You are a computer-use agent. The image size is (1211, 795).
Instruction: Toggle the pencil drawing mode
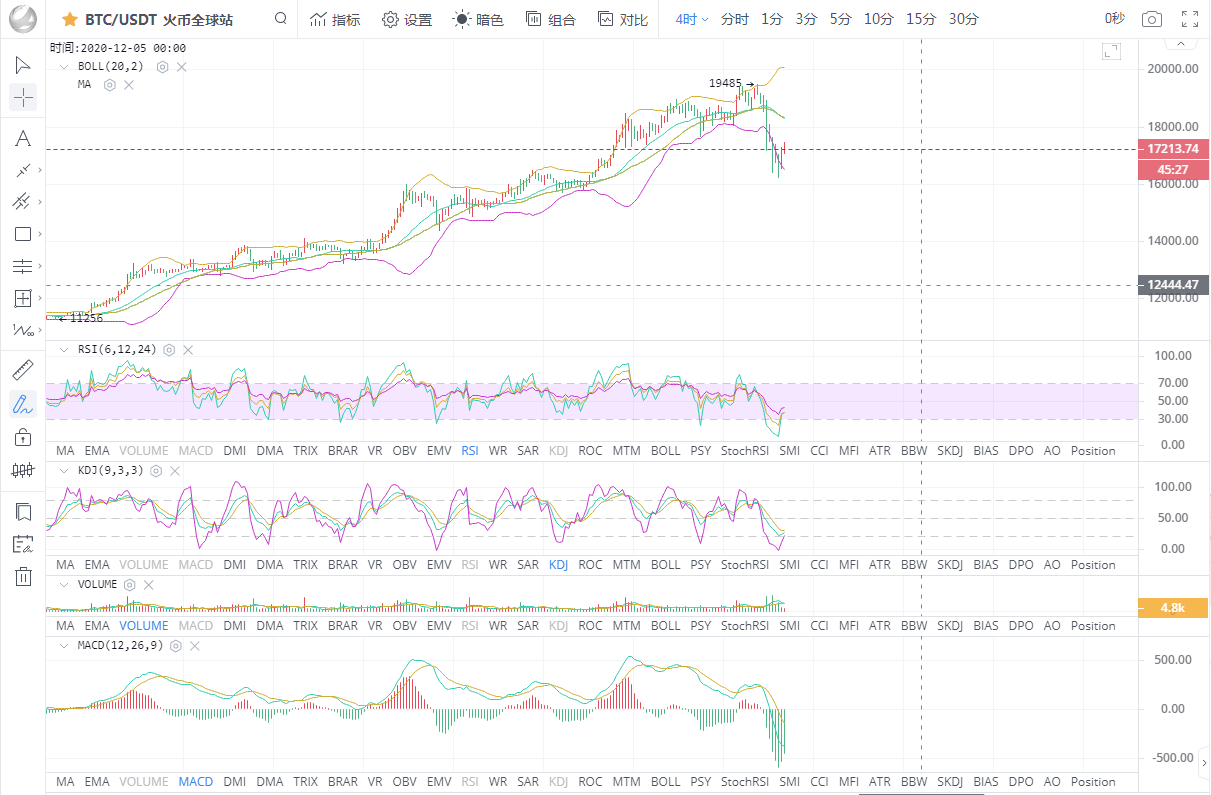22,404
